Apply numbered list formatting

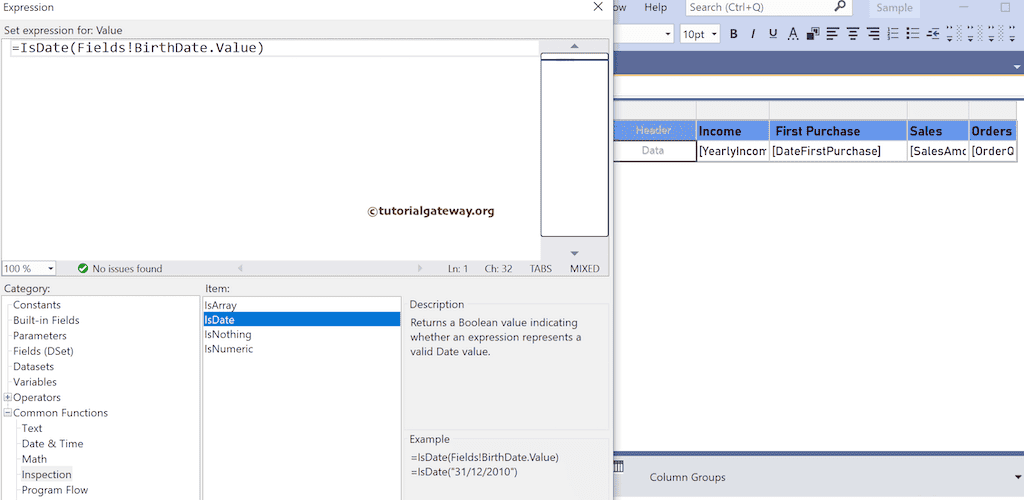point(894,34)
